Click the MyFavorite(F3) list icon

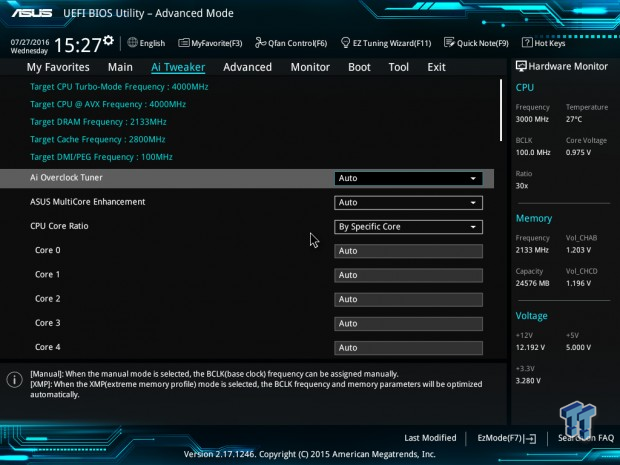(183, 43)
